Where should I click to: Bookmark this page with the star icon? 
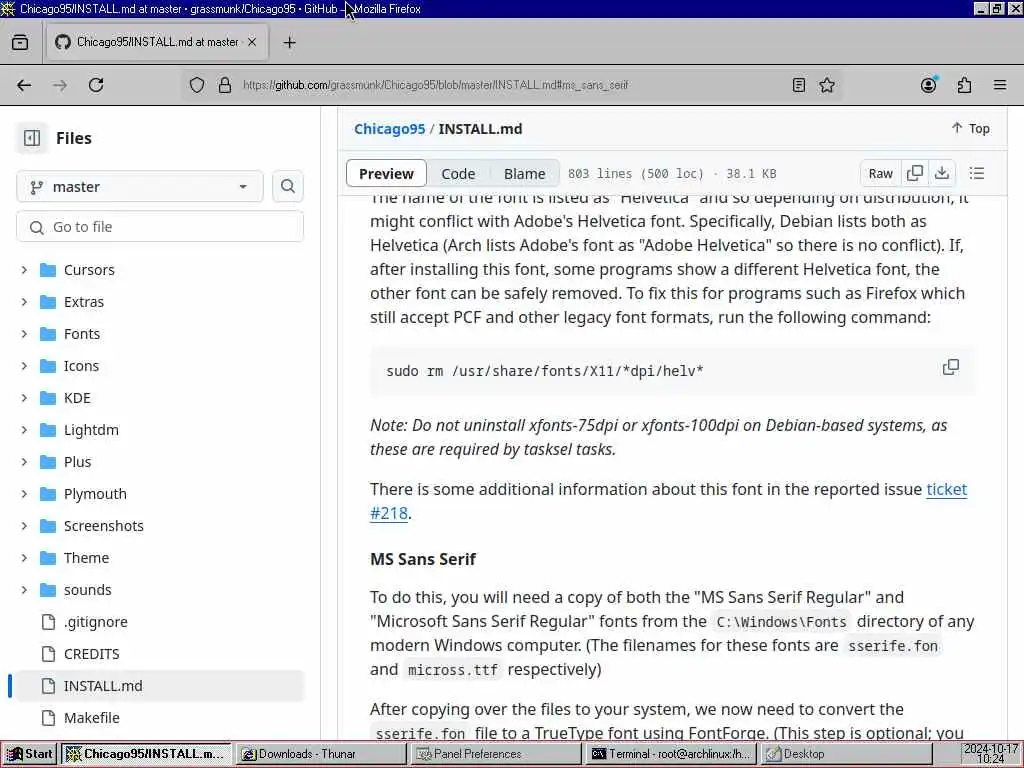pos(827,85)
